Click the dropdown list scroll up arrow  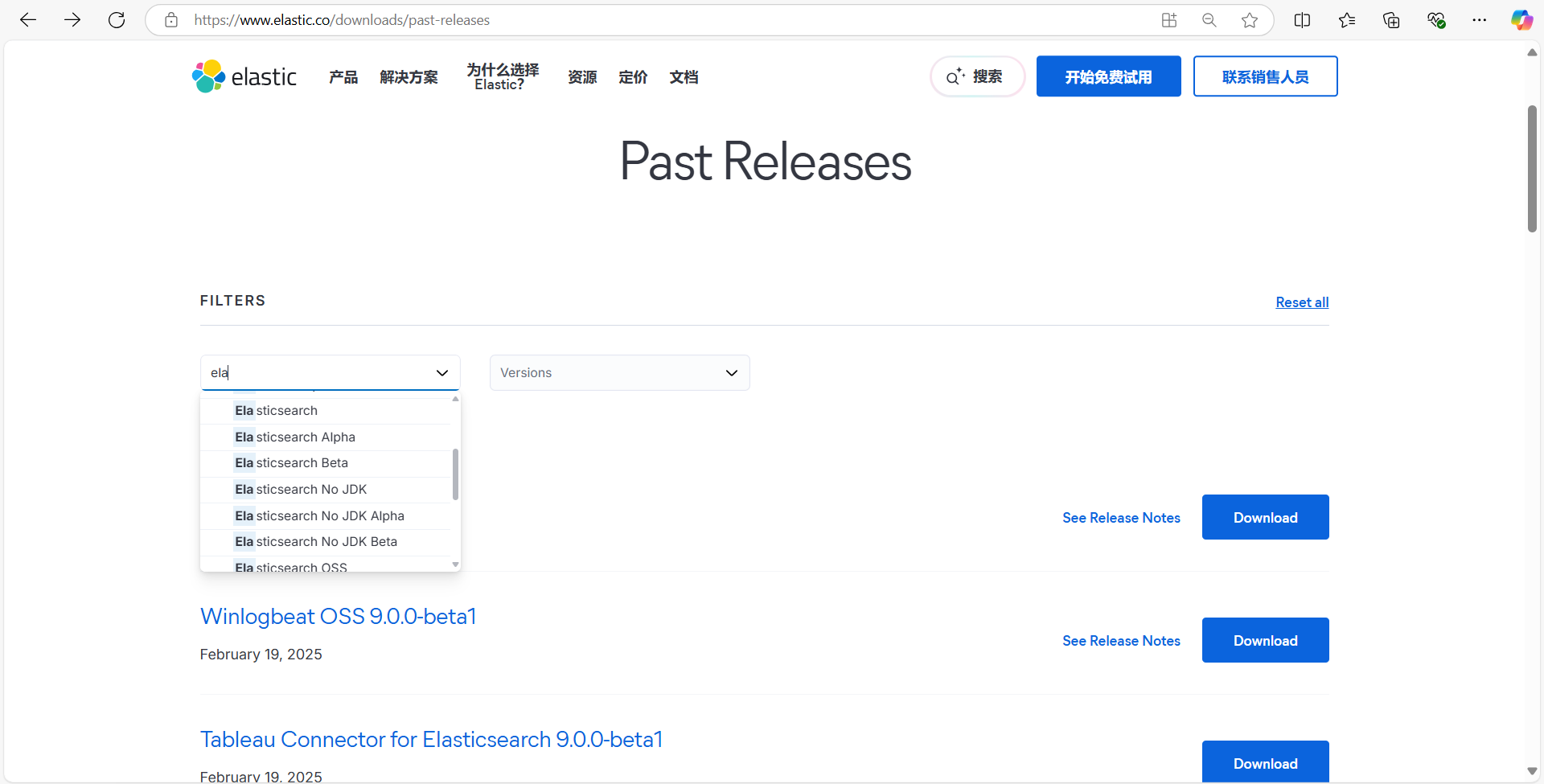[x=456, y=399]
